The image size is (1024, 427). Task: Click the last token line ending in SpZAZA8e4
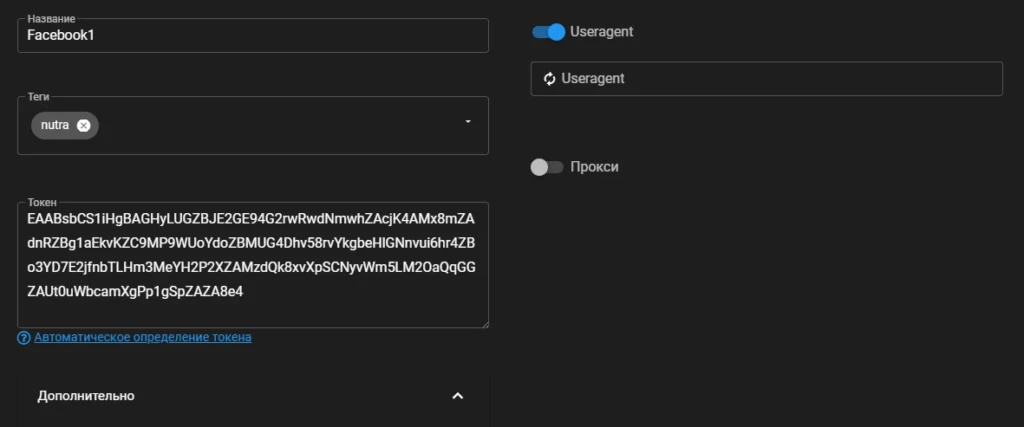point(135,292)
